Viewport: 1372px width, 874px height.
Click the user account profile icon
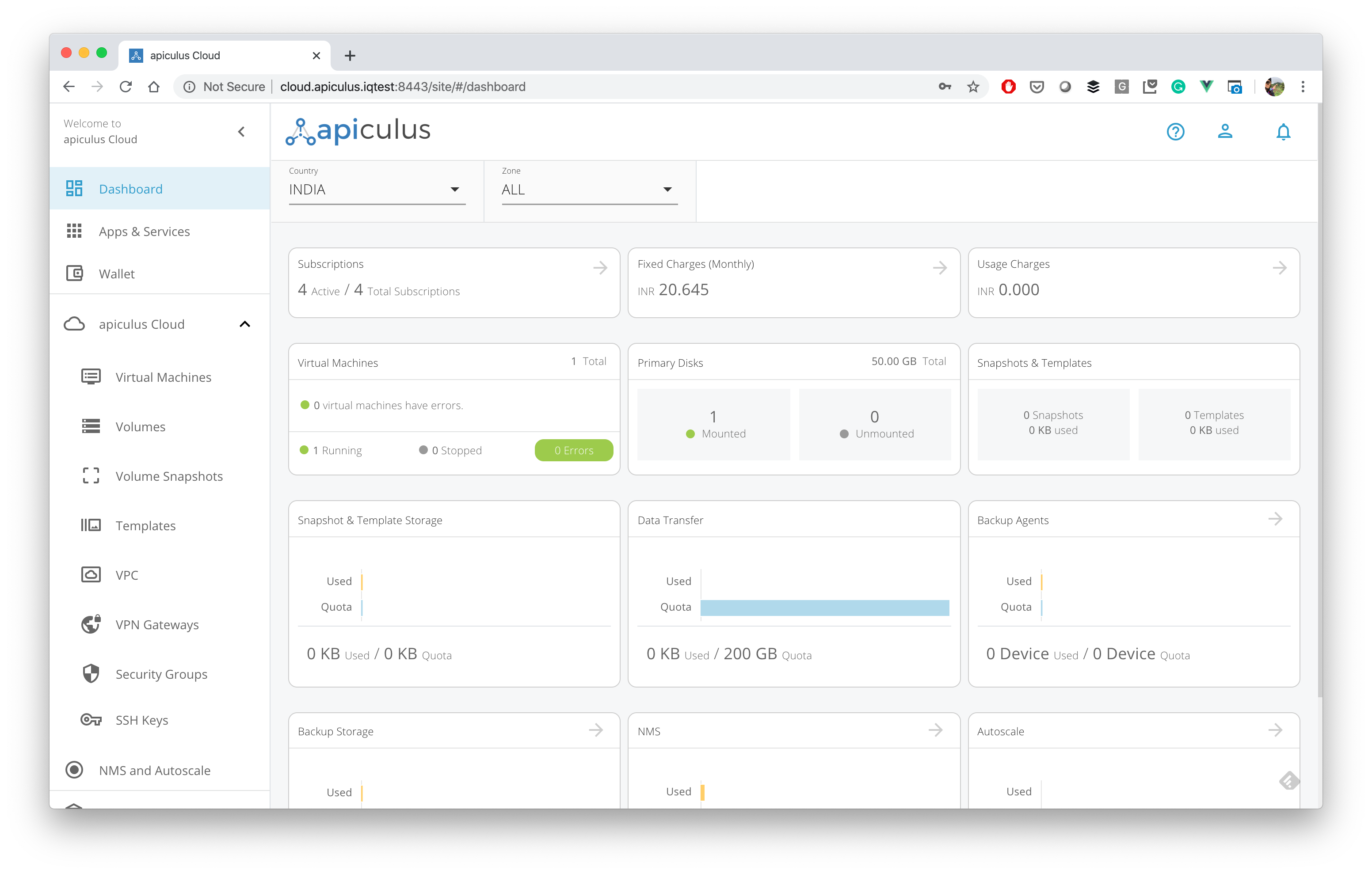1224,132
